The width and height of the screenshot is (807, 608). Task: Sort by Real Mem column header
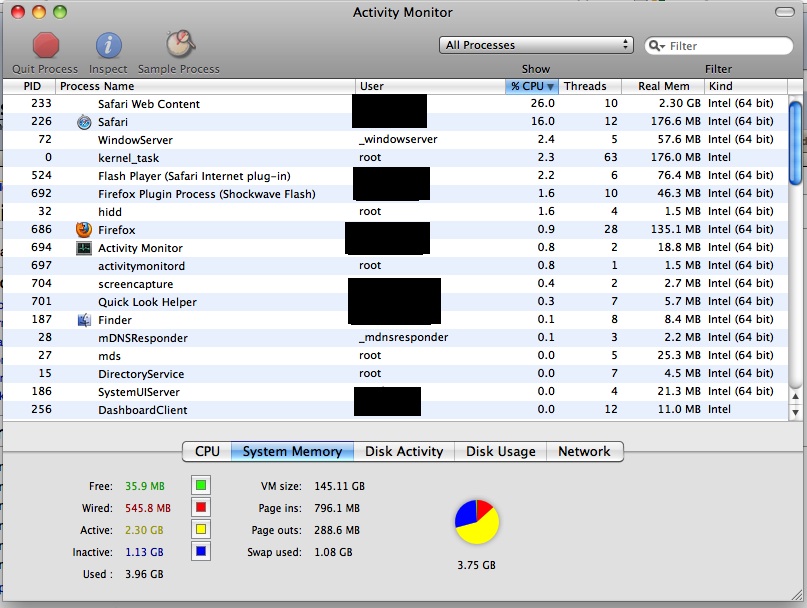[663, 86]
